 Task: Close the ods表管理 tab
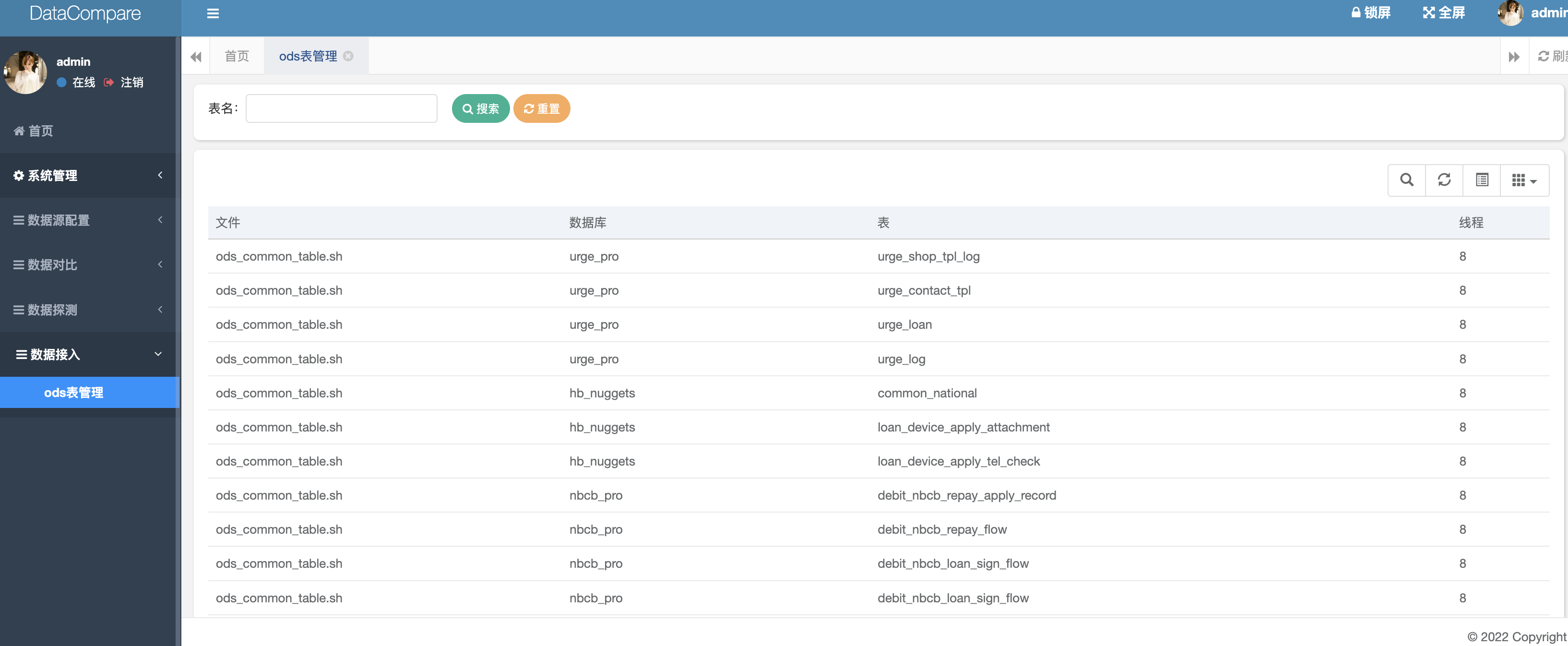pos(348,56)
